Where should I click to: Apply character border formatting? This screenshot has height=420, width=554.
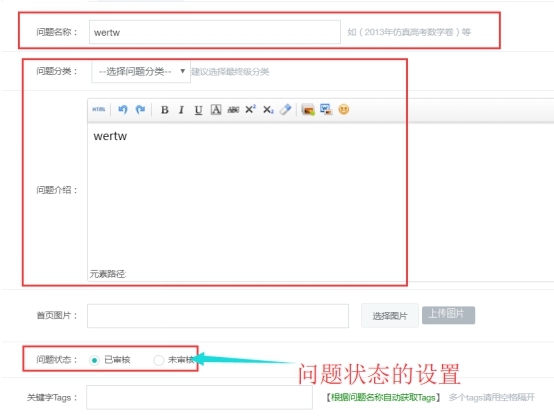216,110
